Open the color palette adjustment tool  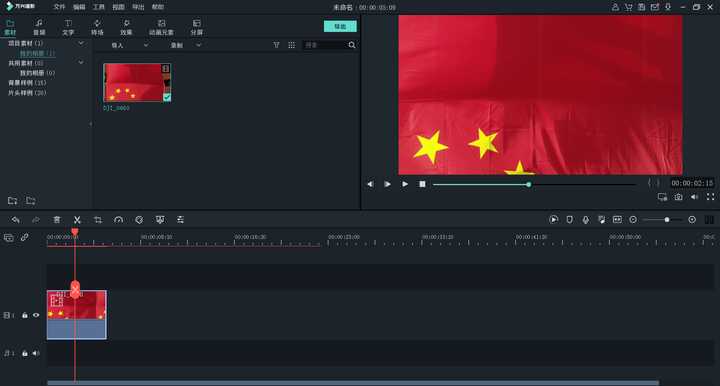point(139,220)
